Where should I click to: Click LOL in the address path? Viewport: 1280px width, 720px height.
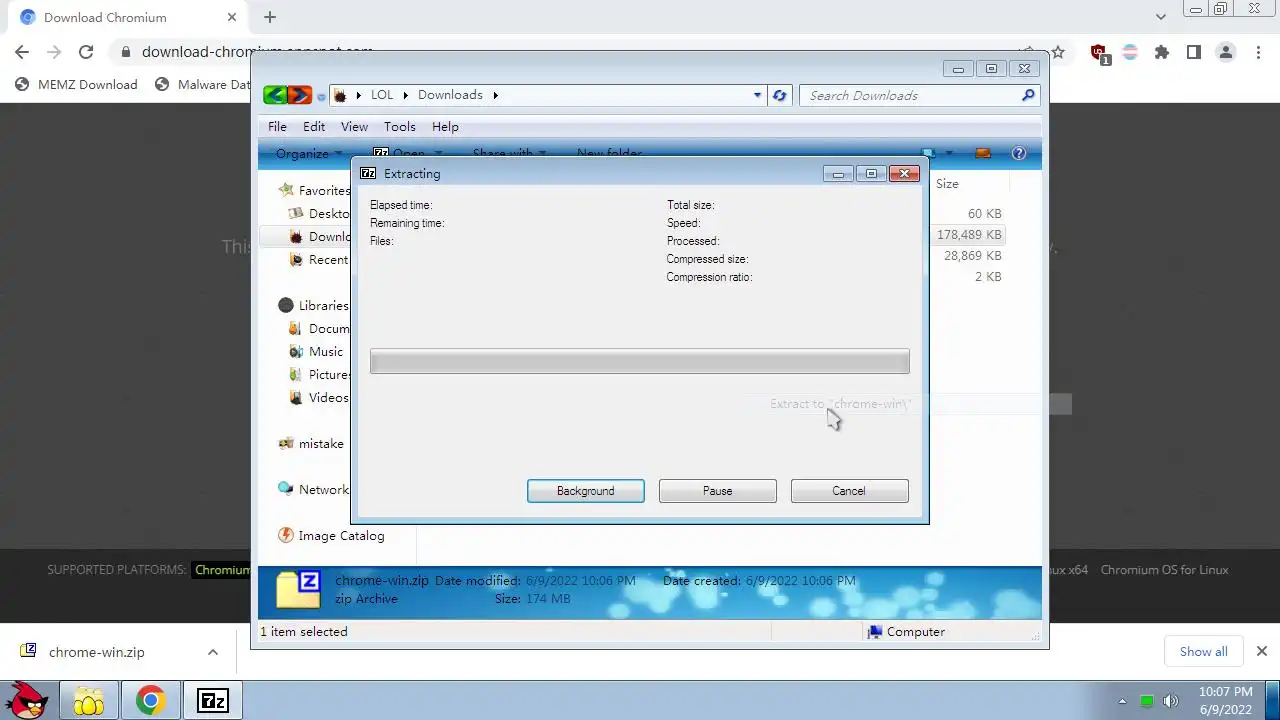(x=382, y=95)
